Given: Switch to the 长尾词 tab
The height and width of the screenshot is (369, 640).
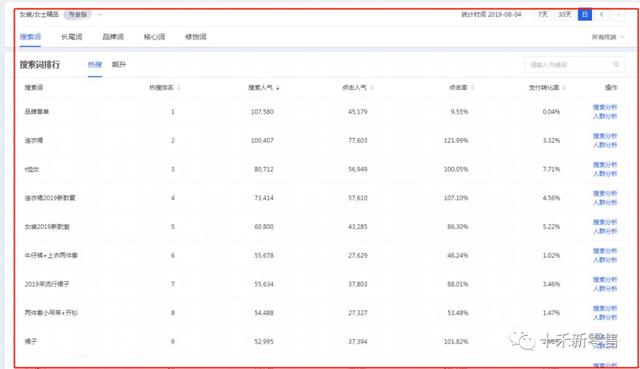Looking at the screenshot, I should coord(71,37).
